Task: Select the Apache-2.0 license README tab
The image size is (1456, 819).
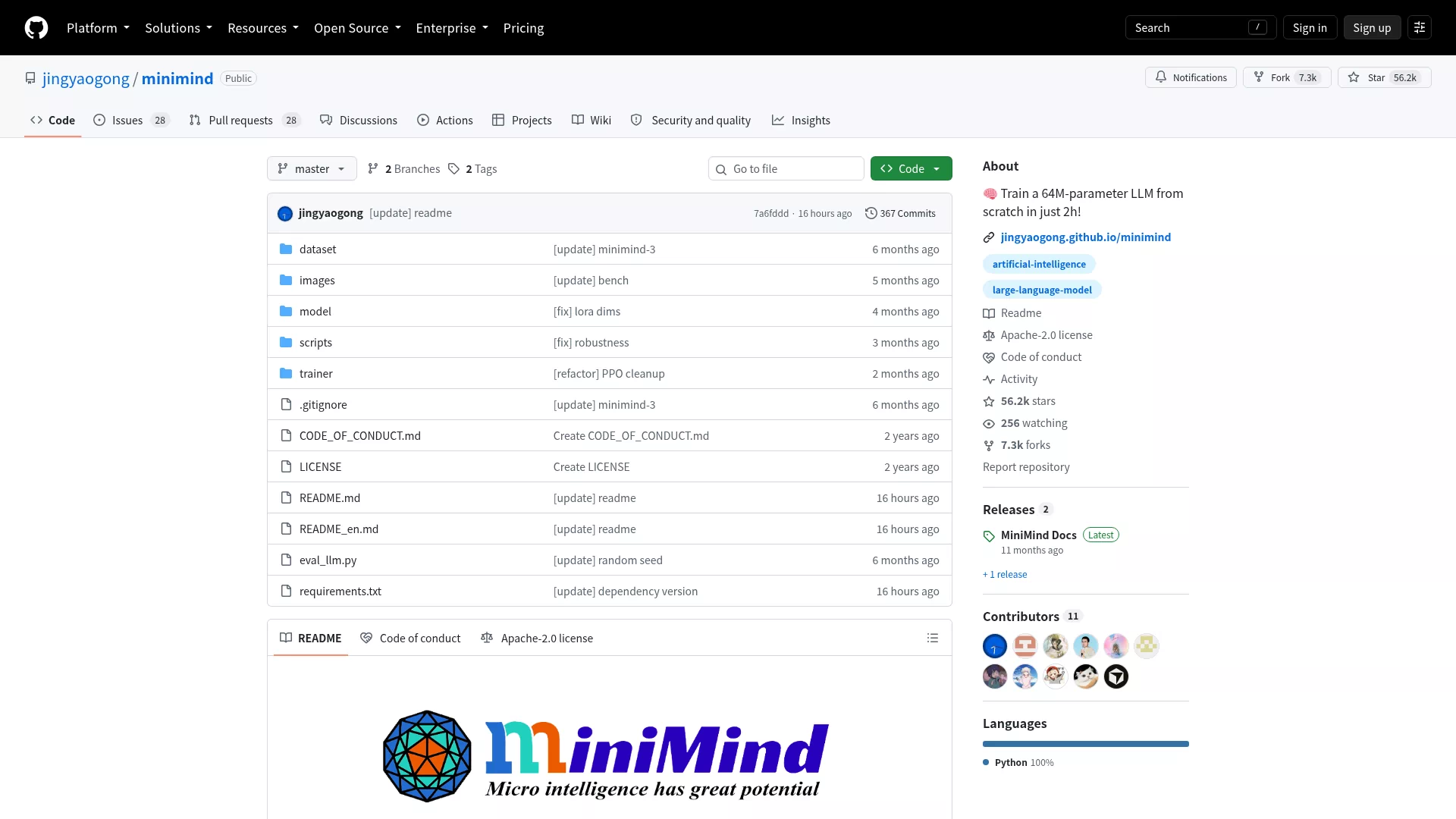Action: (537, 639)
